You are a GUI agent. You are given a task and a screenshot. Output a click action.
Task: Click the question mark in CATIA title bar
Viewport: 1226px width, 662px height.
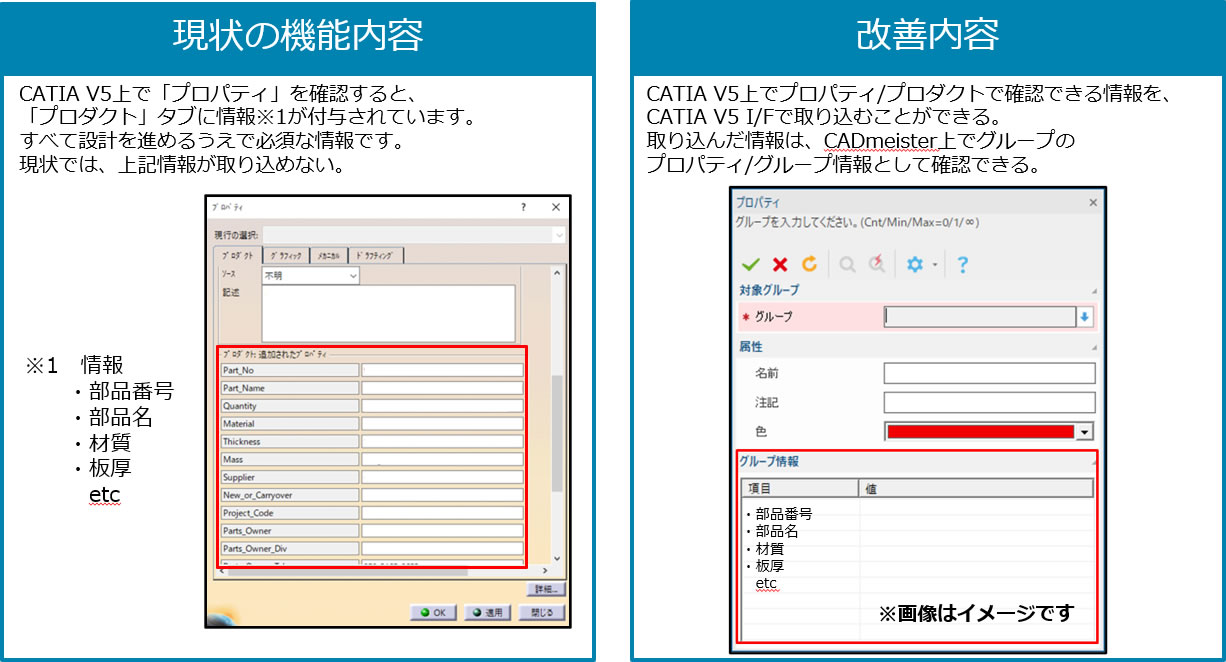click(x=523, y=207)
